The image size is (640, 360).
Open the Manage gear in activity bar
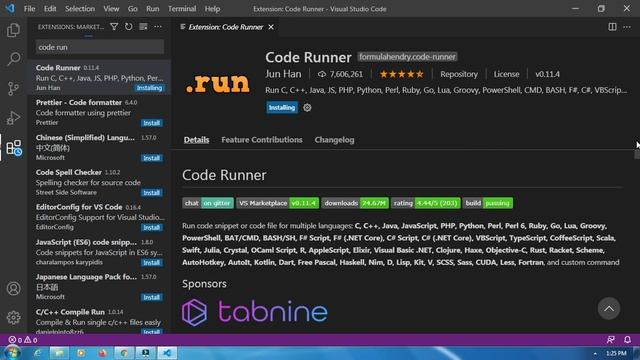click(13, 317)
